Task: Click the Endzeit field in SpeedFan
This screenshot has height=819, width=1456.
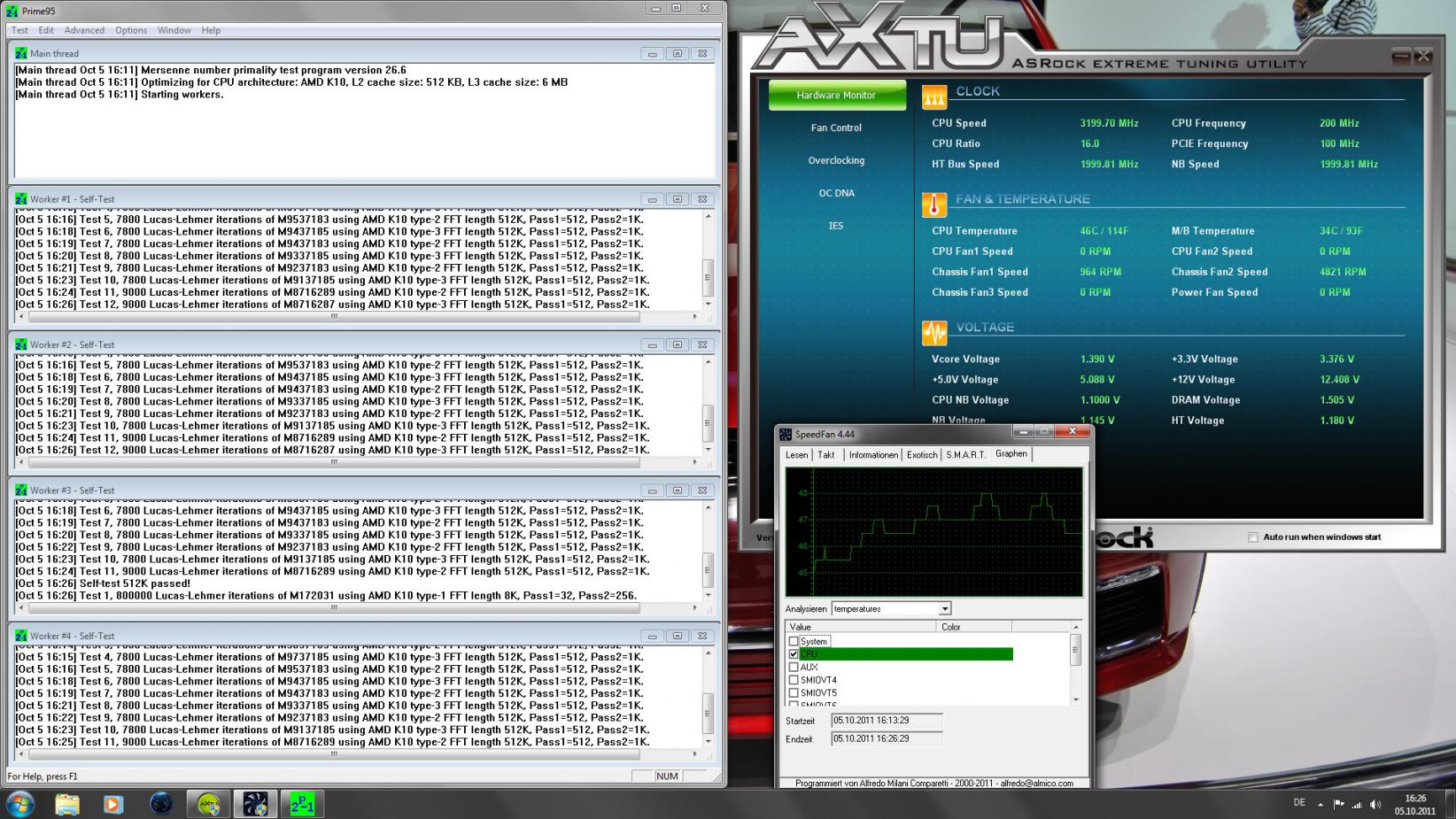Action: (x=887, y=738)
